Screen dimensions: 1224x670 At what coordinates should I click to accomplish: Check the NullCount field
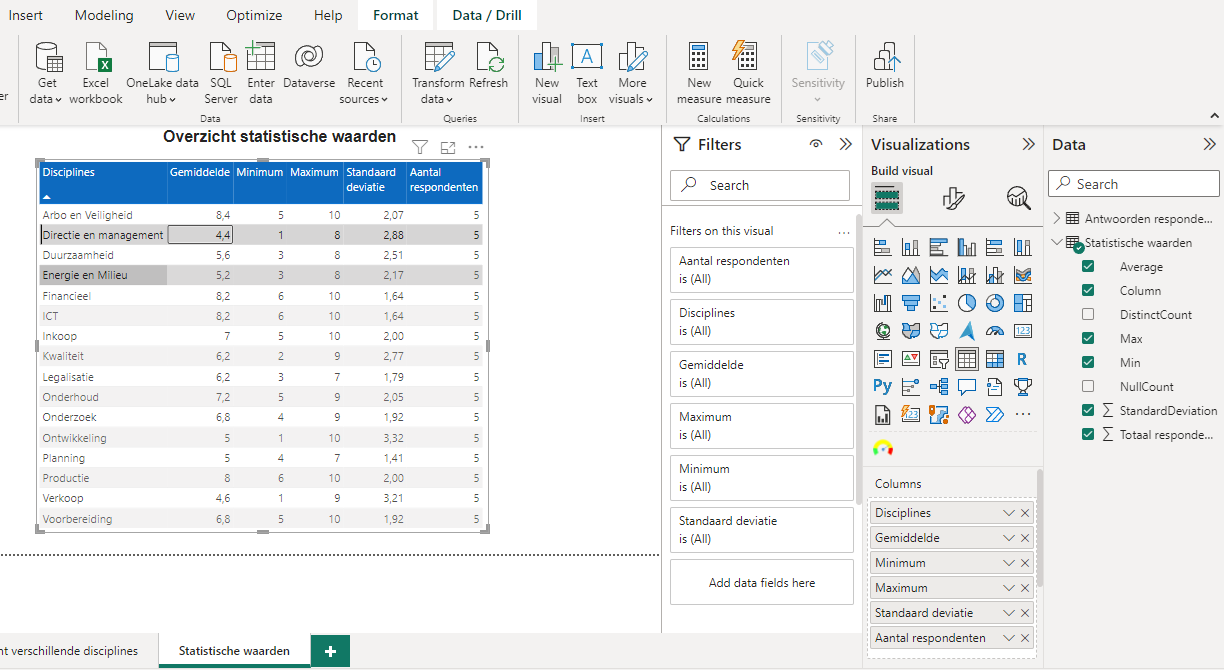tap(1088, 387)
